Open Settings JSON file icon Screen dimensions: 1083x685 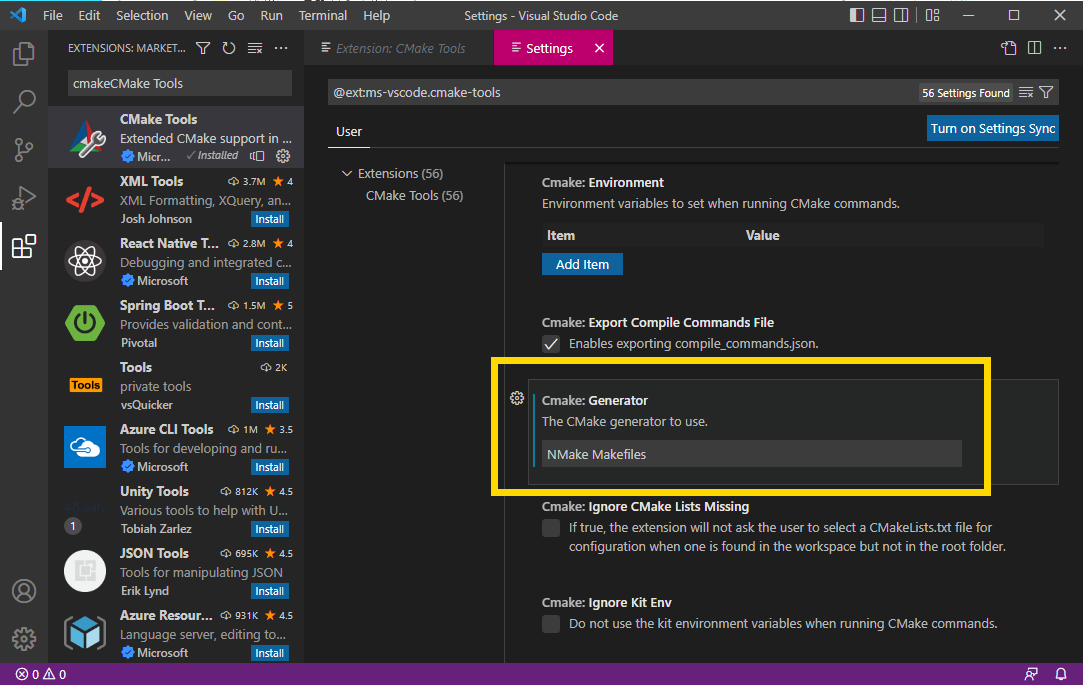coord(1008,48)
